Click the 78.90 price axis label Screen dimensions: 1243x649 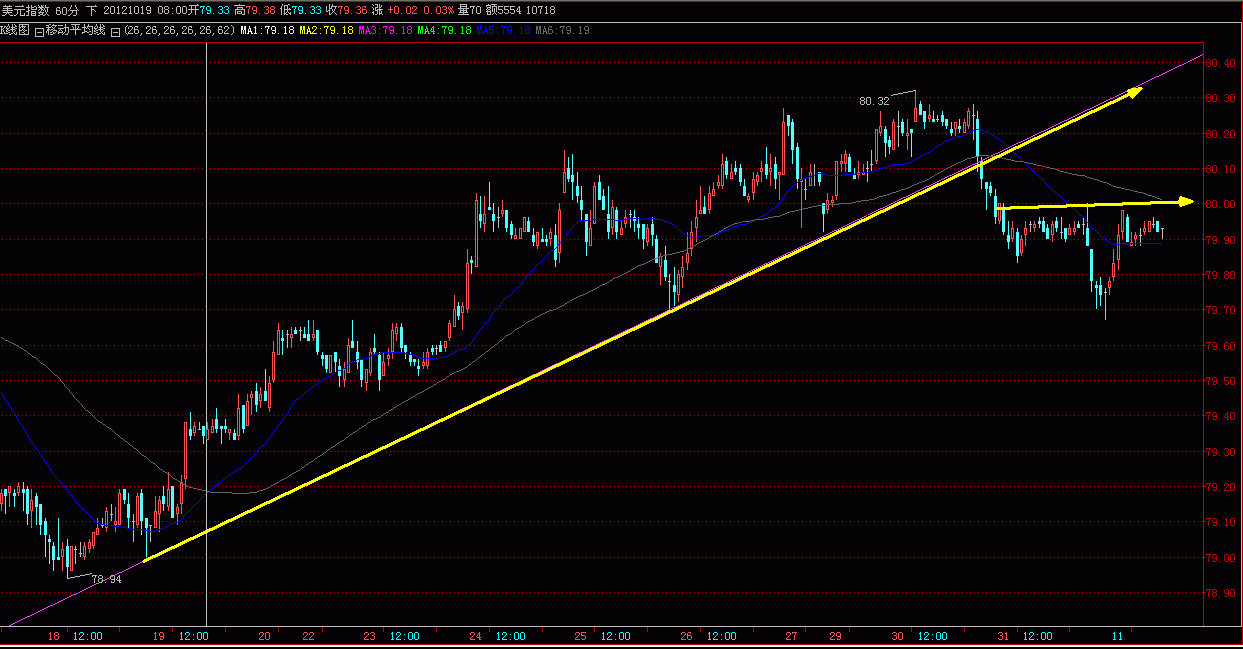[x=1221, y=593]
